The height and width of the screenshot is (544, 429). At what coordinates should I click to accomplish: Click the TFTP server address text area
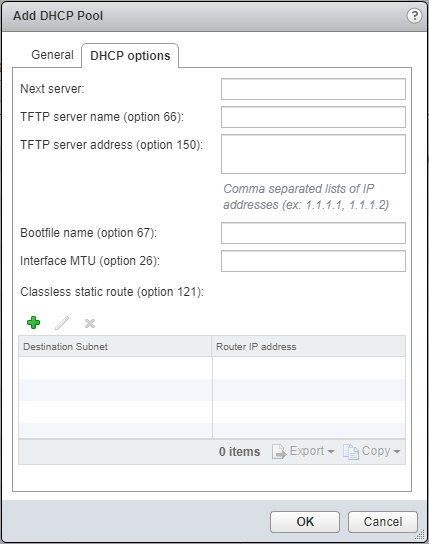(313, 154)
